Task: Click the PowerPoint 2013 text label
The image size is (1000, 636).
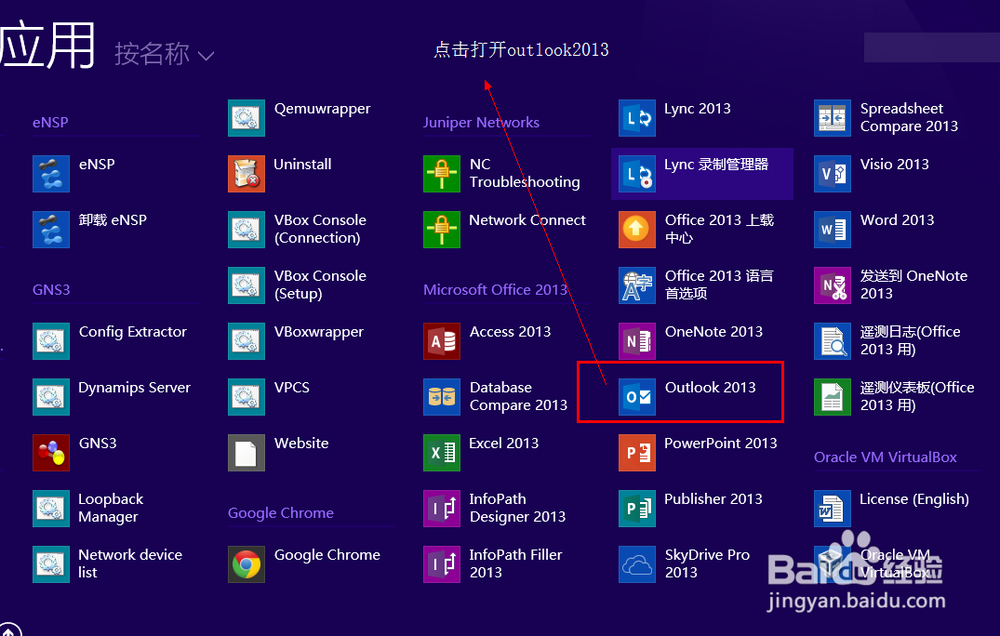Action: (x=721, y=443)
